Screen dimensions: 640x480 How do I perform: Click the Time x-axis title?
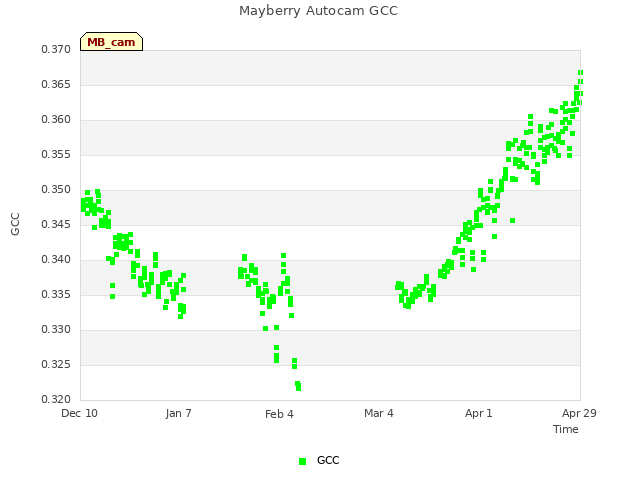tap(566, 429)
